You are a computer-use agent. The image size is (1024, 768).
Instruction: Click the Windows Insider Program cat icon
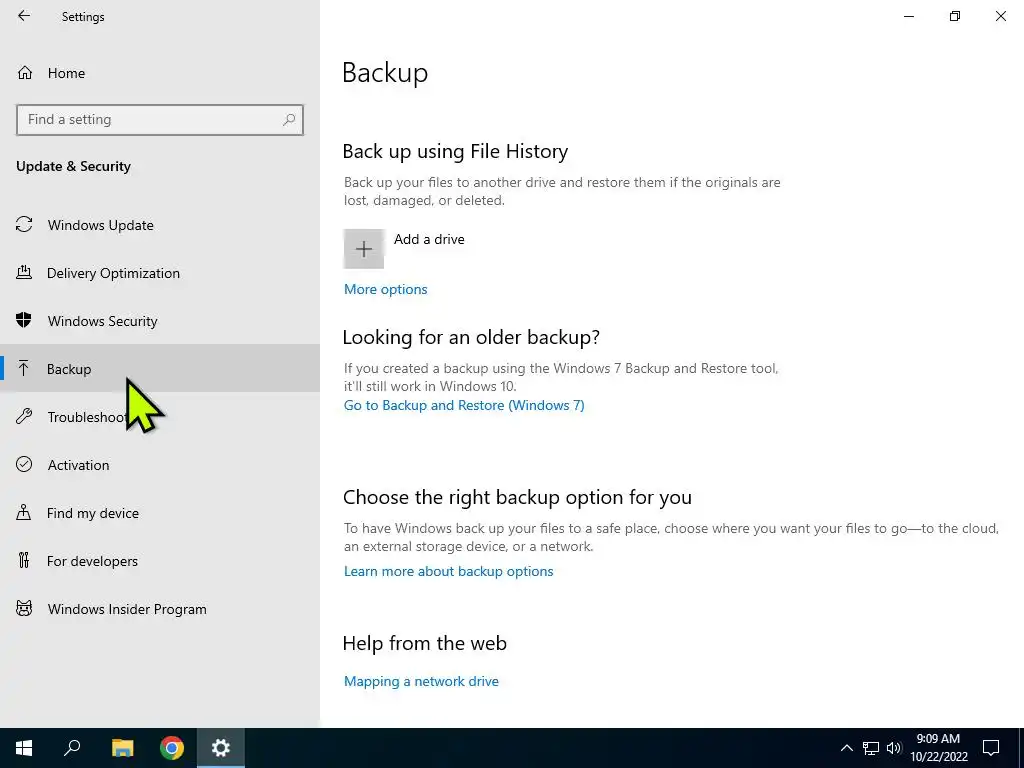coord(24,609)
